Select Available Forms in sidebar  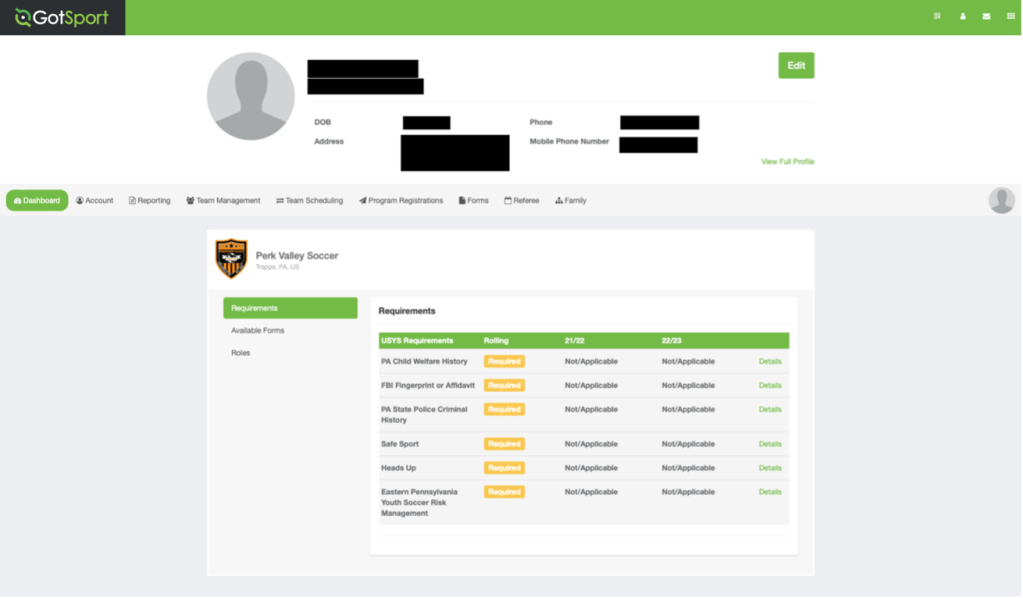(258, 330)
